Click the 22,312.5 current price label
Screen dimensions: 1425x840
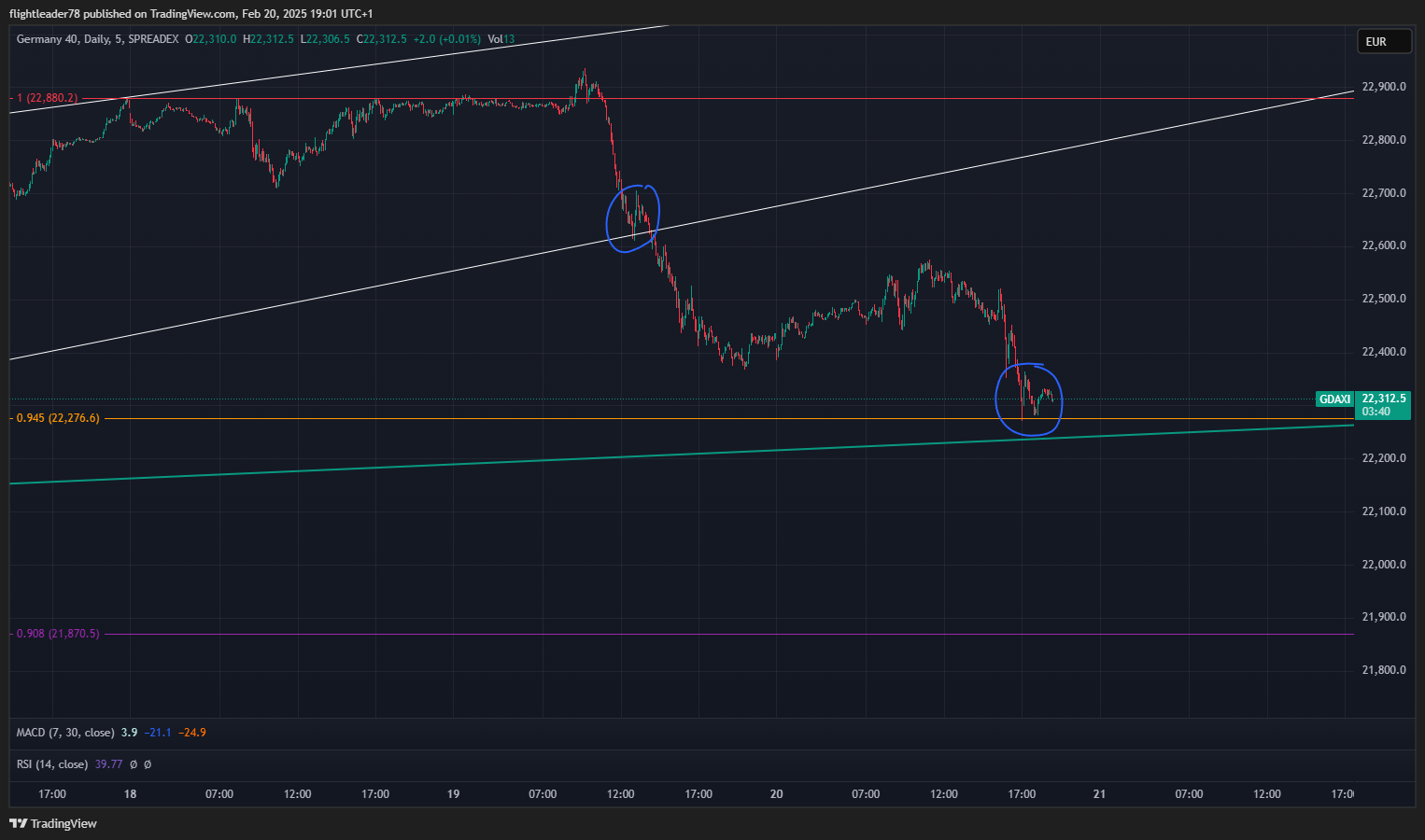tap(1384, 399)
